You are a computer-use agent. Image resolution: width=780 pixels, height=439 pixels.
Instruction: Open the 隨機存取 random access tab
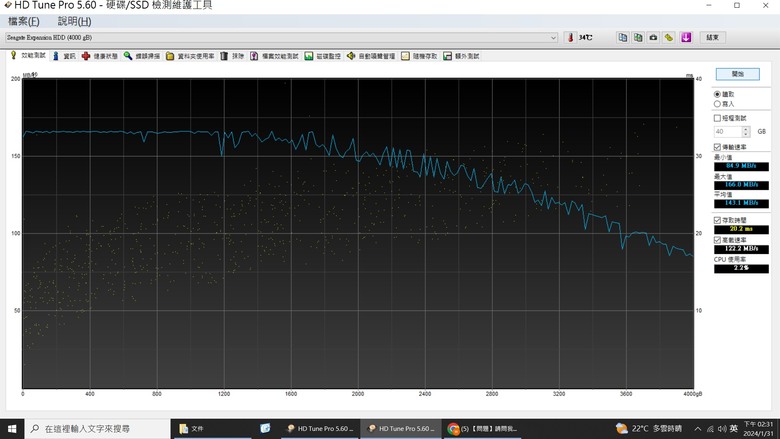tap(419, 56)
